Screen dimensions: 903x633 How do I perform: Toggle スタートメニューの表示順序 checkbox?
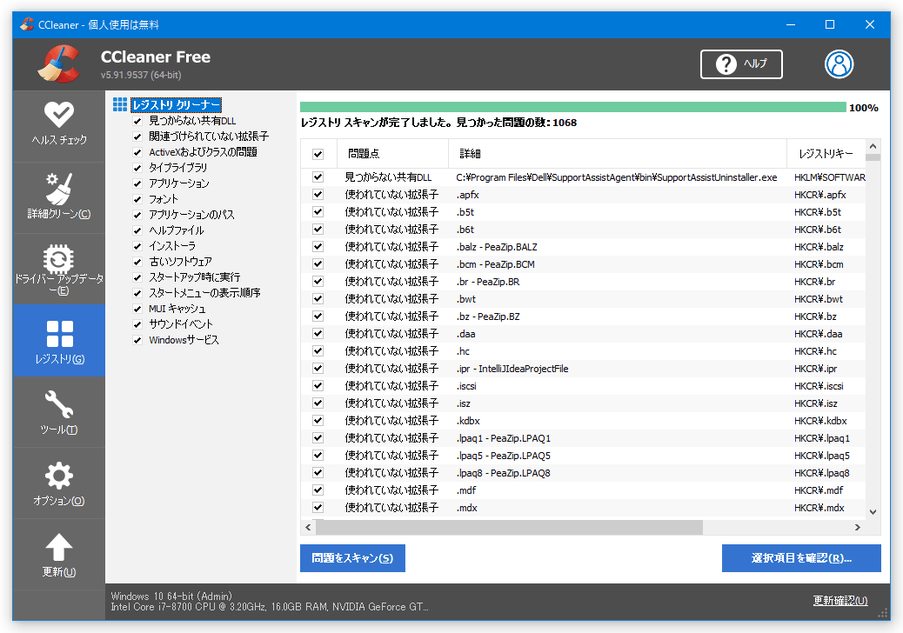click(x=137, y=293)
